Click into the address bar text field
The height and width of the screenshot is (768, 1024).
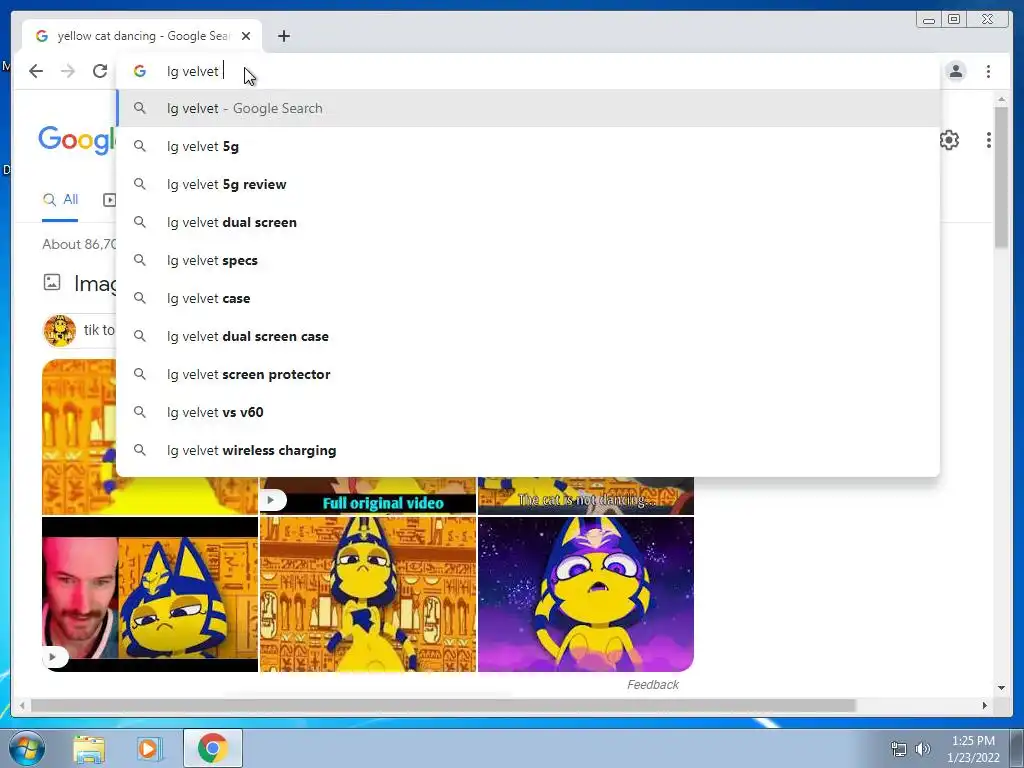pos(528,71)
